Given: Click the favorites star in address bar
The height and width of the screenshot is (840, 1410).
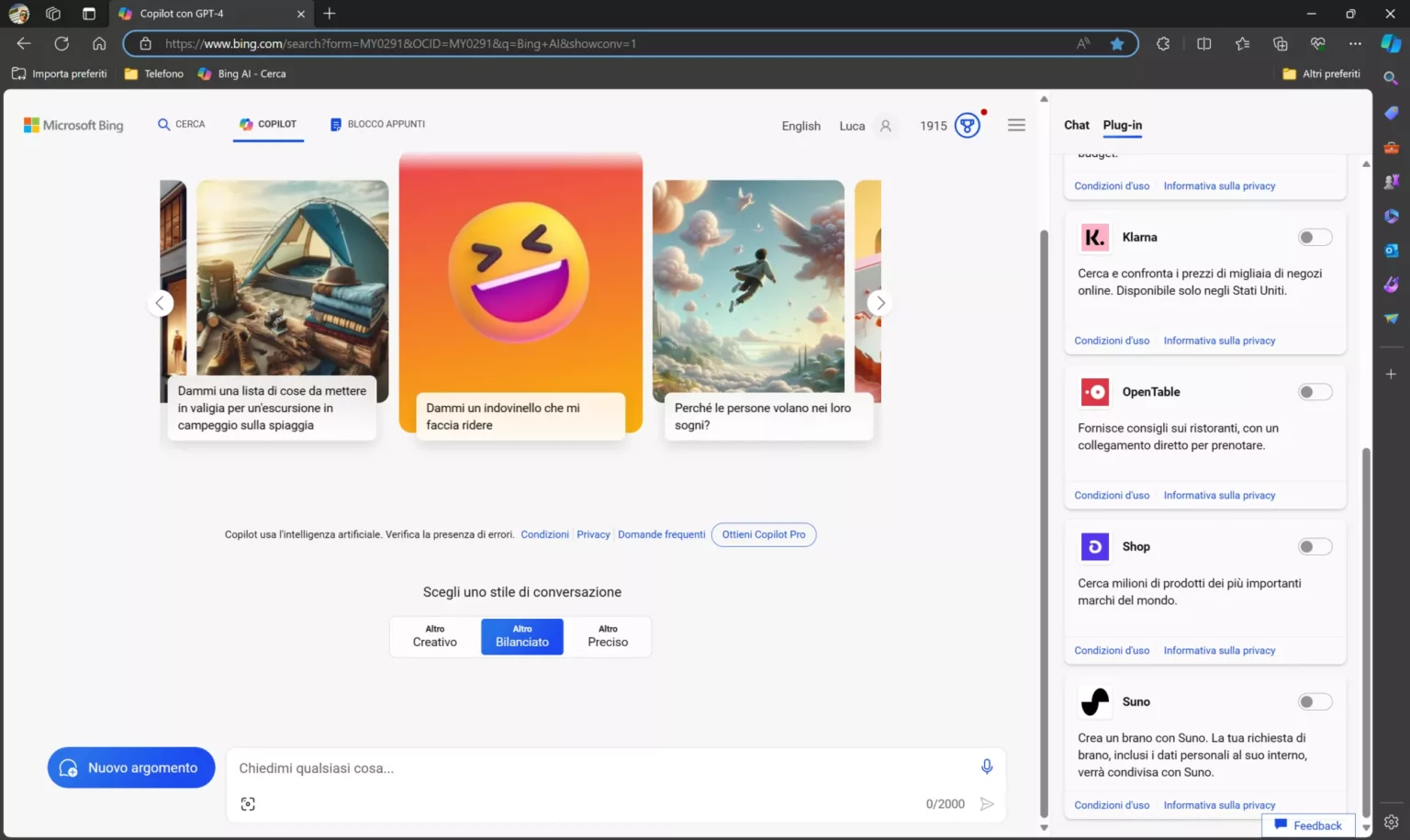Looking at the screenshot, I should tap(1117, 43).
